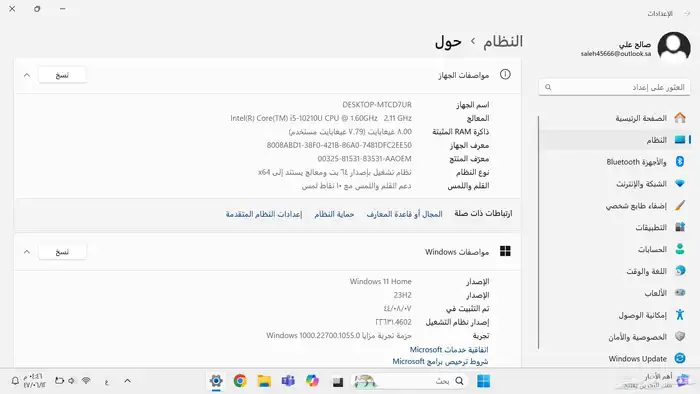Open حماية النظام system protection link
The width and height of the screenshot is (700, 394).
tap(334, 214)
